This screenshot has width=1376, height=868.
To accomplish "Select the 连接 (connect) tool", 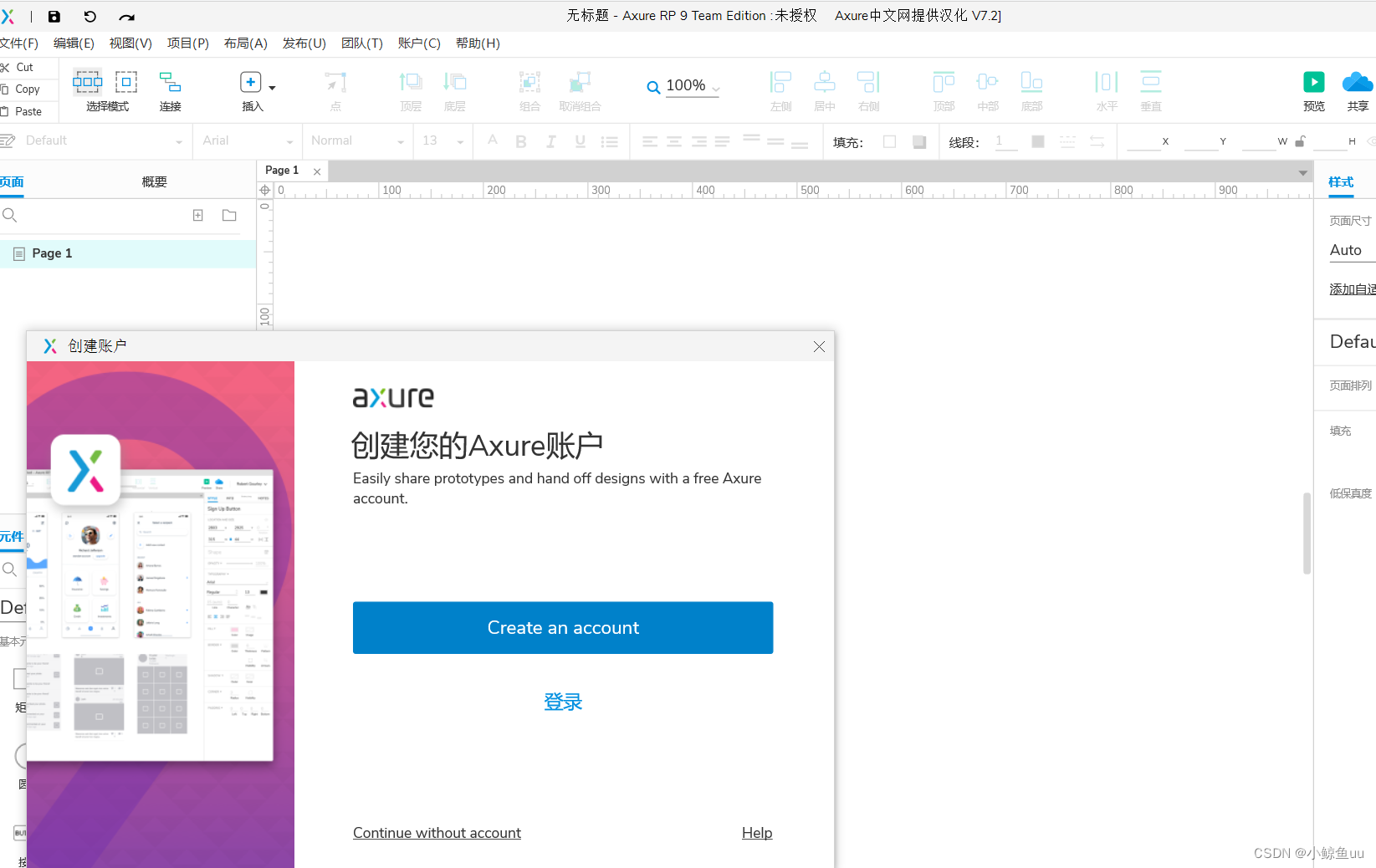I will coord(170,88).
